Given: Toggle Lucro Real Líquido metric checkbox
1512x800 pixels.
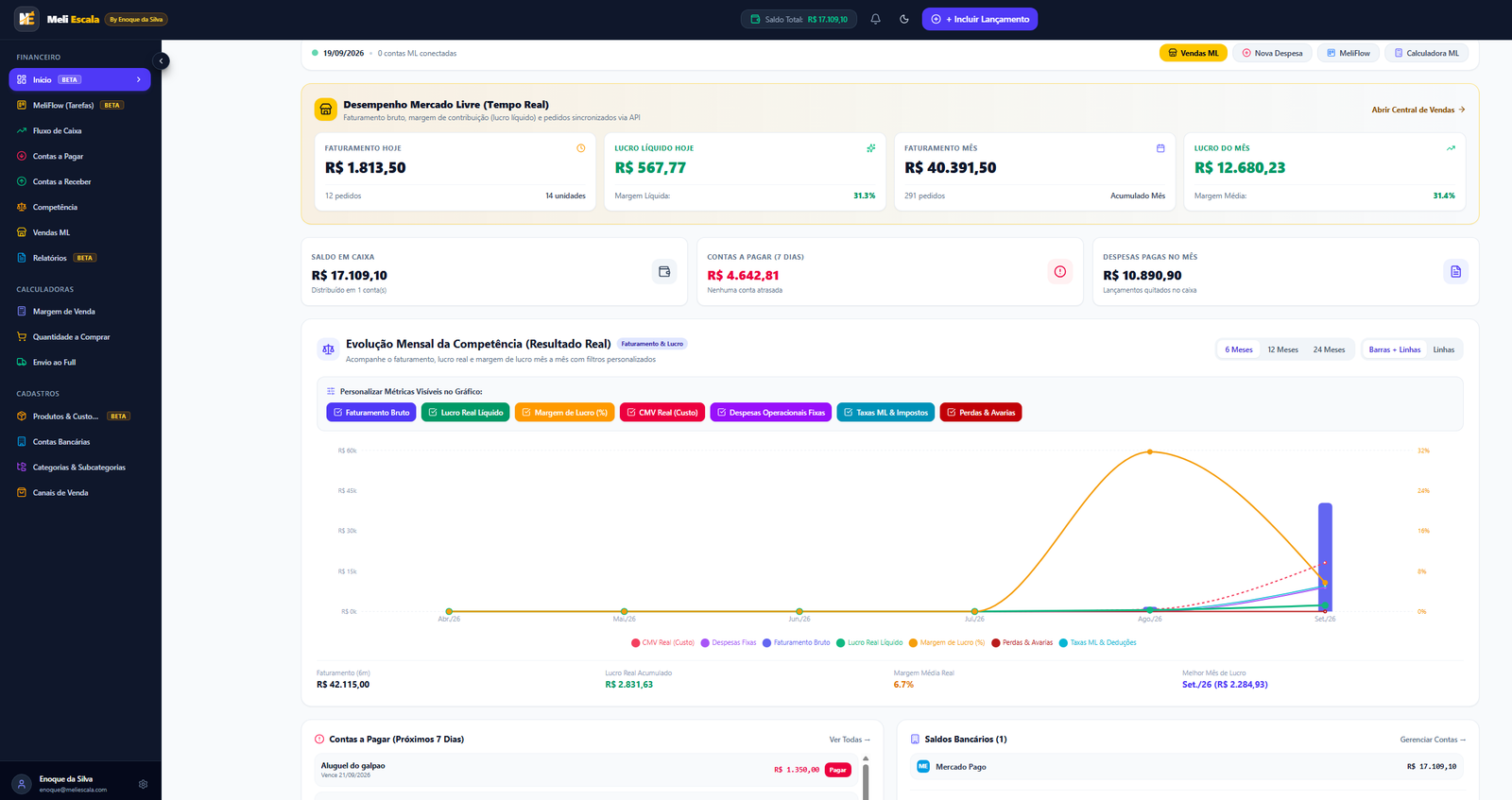Looking at the screenshot, I should tap(466, 413).
